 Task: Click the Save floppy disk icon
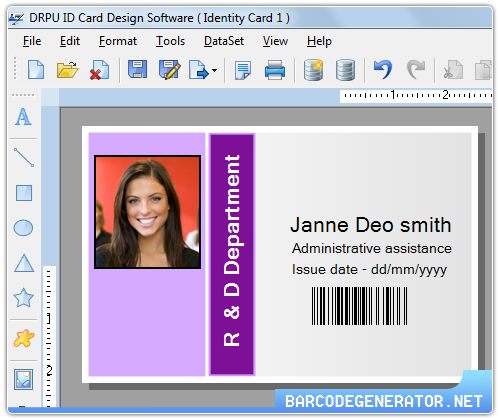137,69
